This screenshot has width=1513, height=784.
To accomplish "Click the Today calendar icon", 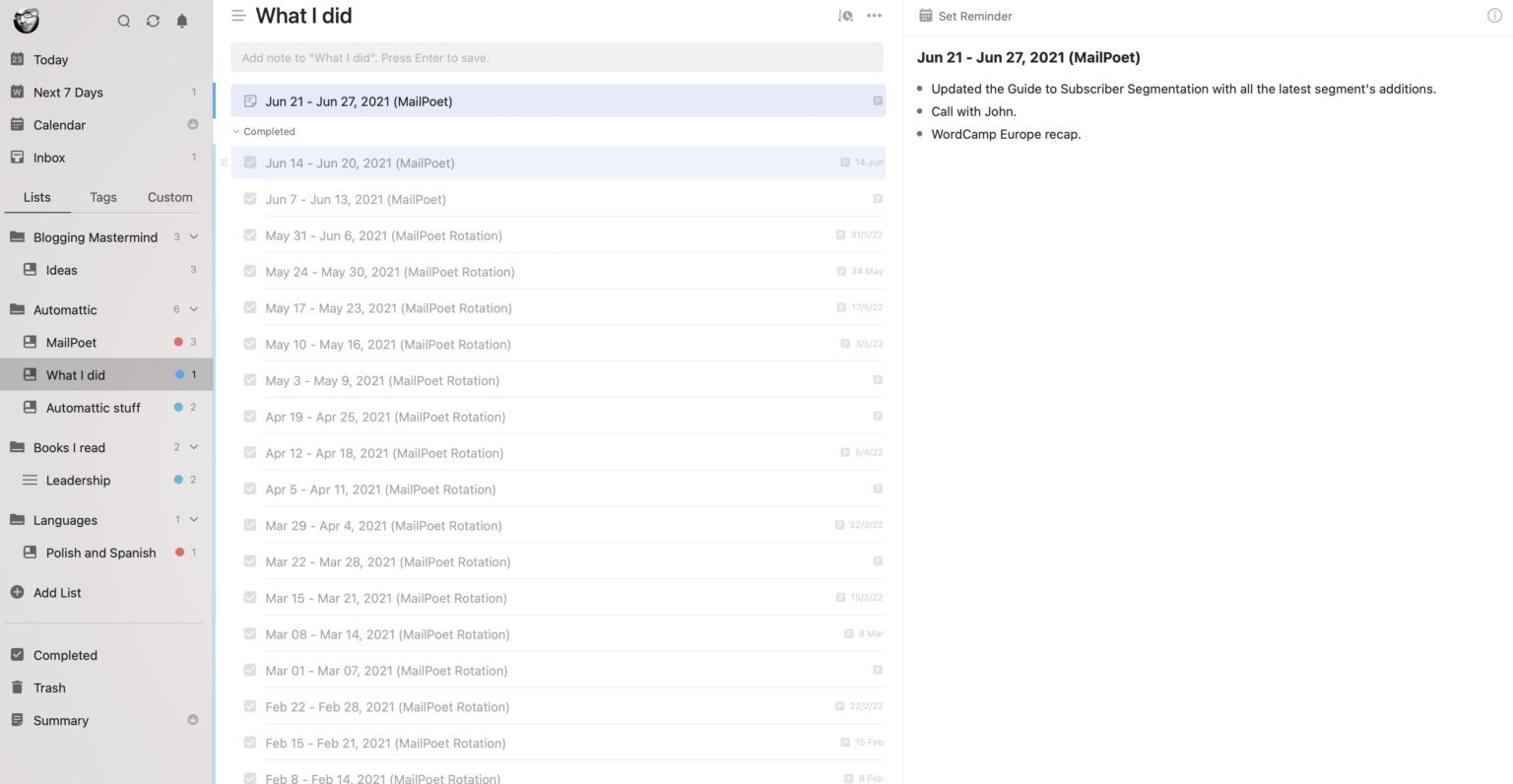I will [17, 59].
